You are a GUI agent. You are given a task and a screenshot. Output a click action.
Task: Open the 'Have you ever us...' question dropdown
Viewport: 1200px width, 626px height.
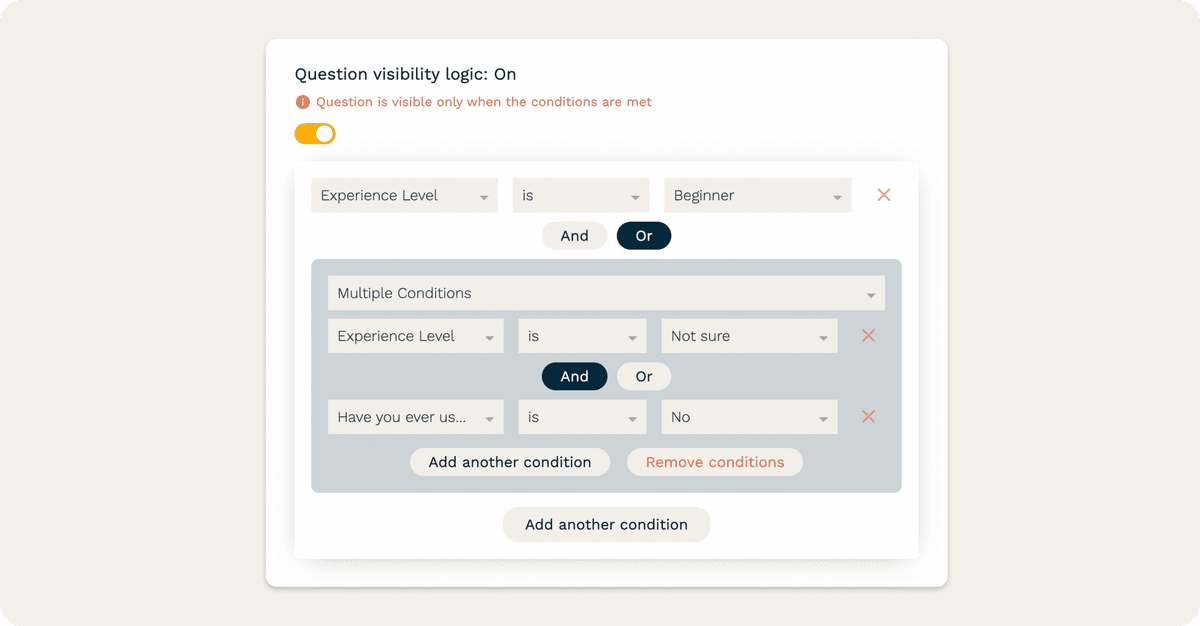[x=416, y=417]
